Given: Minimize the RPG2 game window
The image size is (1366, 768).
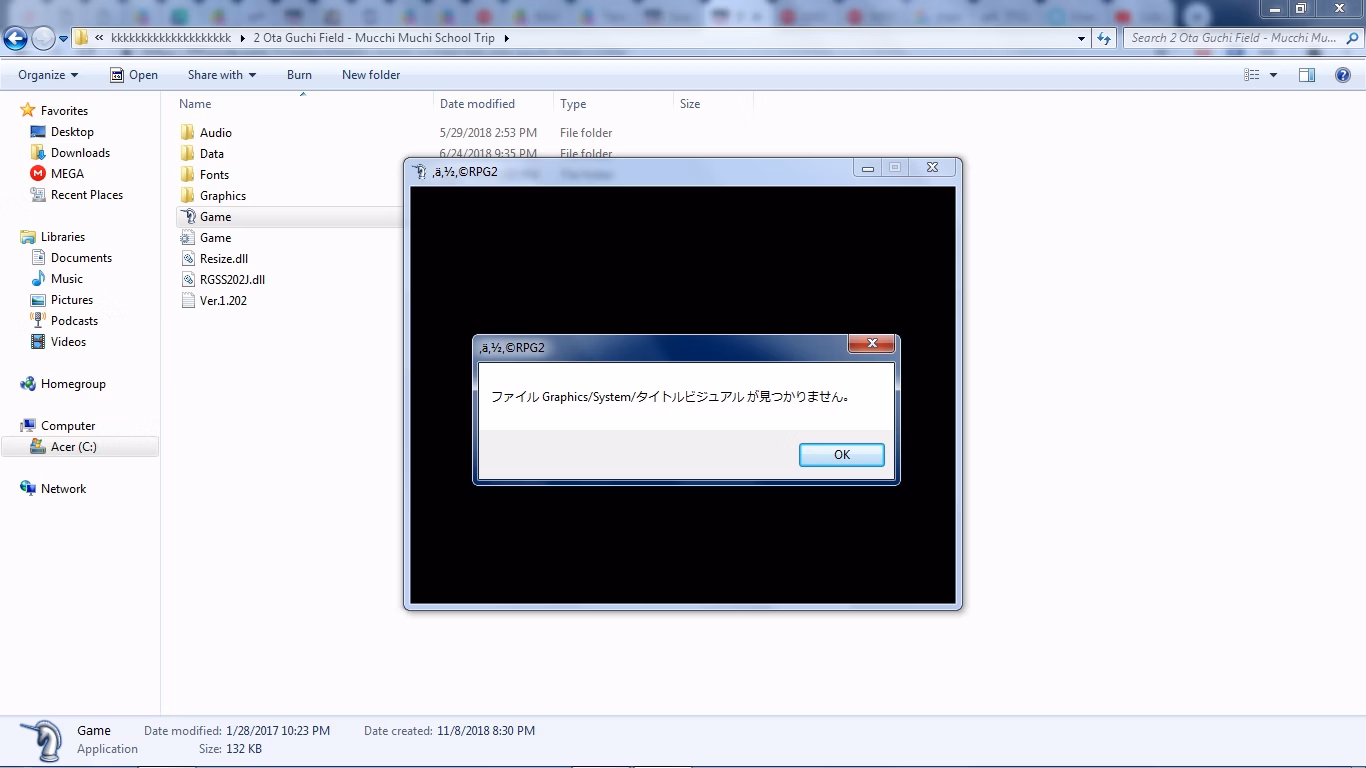Looking at the screenshot, I should [x=868, y=168].
